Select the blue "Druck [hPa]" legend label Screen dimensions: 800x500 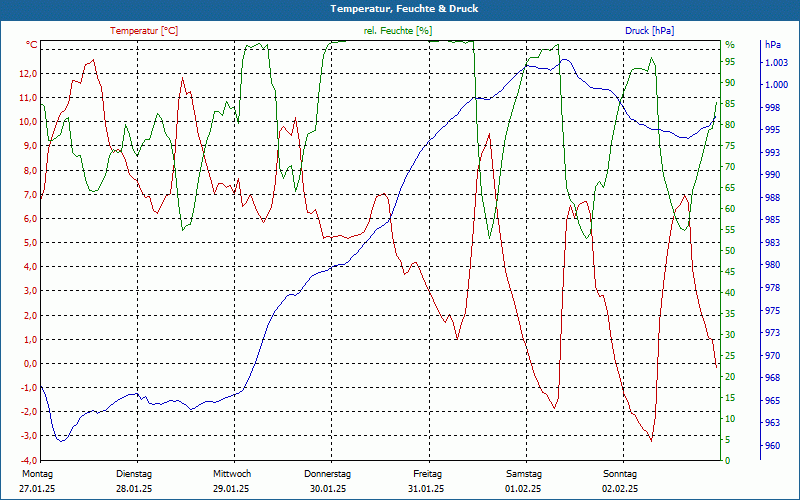[x=649, y=31]
